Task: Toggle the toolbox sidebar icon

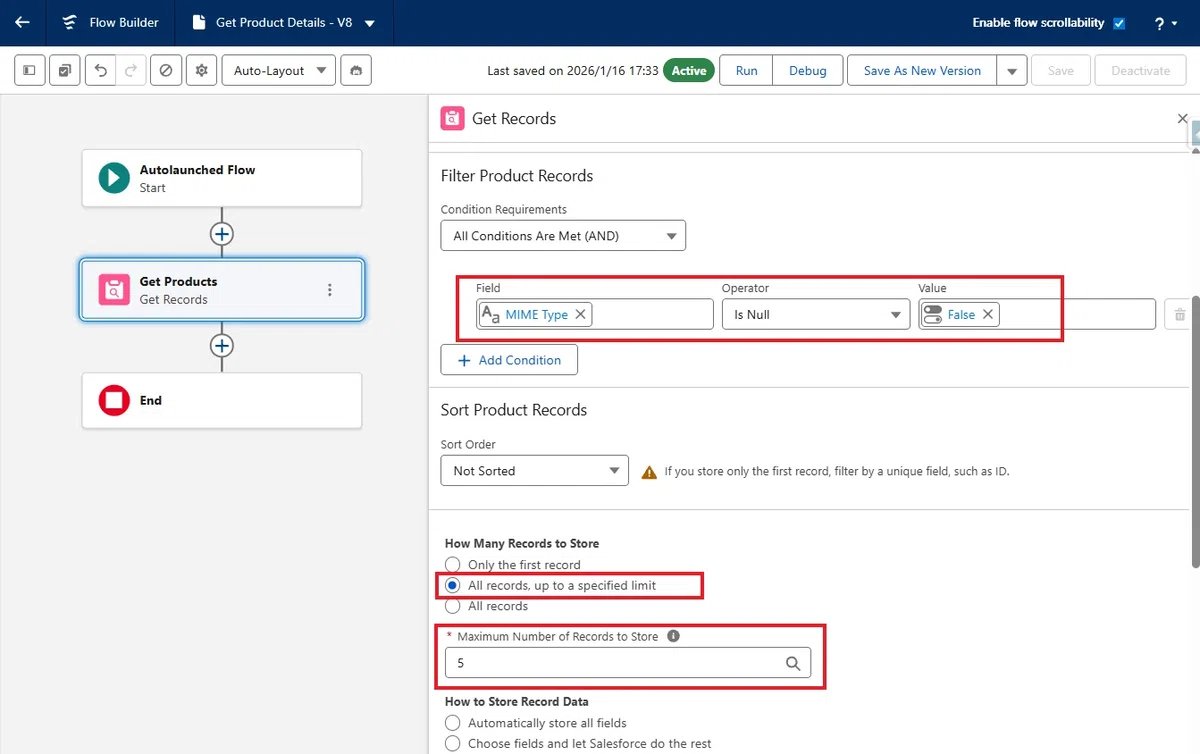Action: point(30,71)
